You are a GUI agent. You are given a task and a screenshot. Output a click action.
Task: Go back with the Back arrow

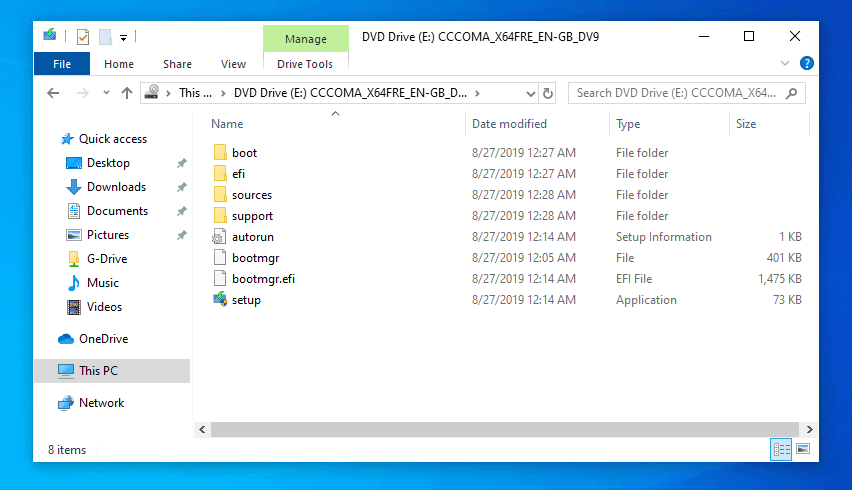coord(53,93)
